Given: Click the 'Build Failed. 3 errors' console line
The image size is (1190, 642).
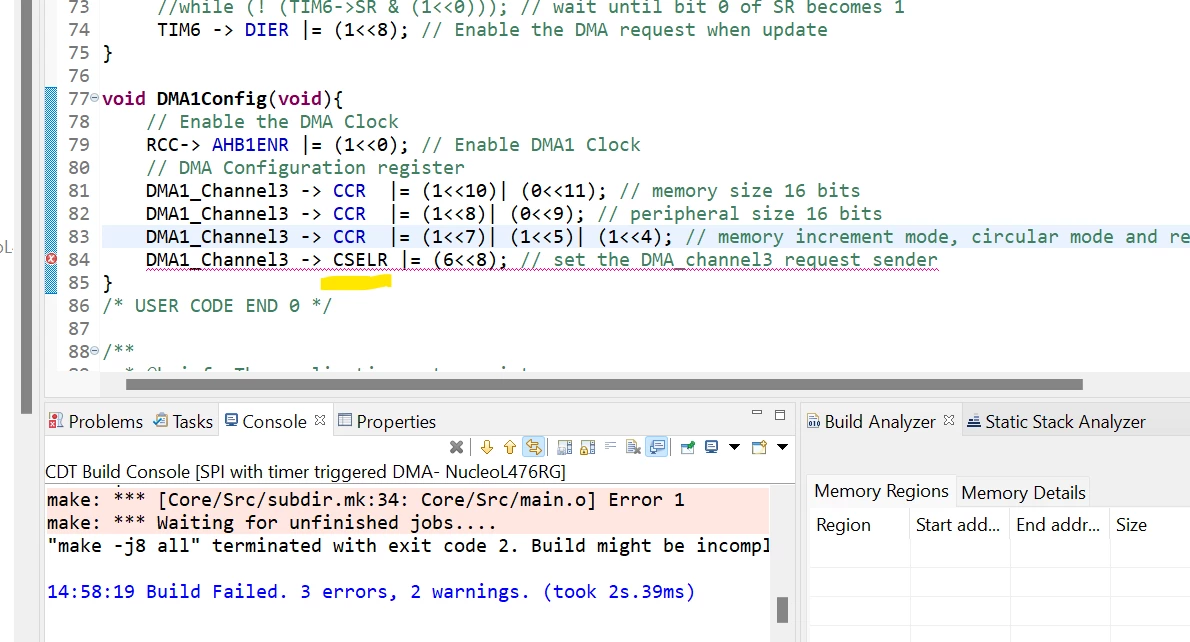Looking at the screenshot, I should [x=370, y=591].
